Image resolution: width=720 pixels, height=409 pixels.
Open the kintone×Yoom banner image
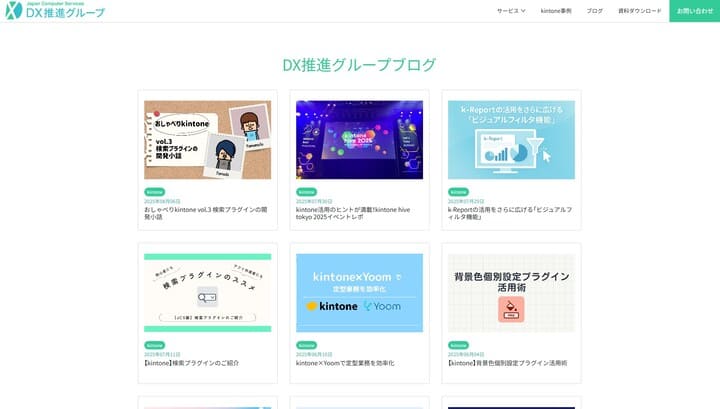[359, 292]
